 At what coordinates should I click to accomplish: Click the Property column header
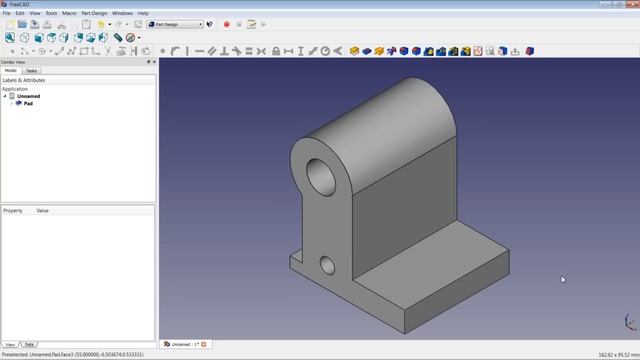coord(13,211)
